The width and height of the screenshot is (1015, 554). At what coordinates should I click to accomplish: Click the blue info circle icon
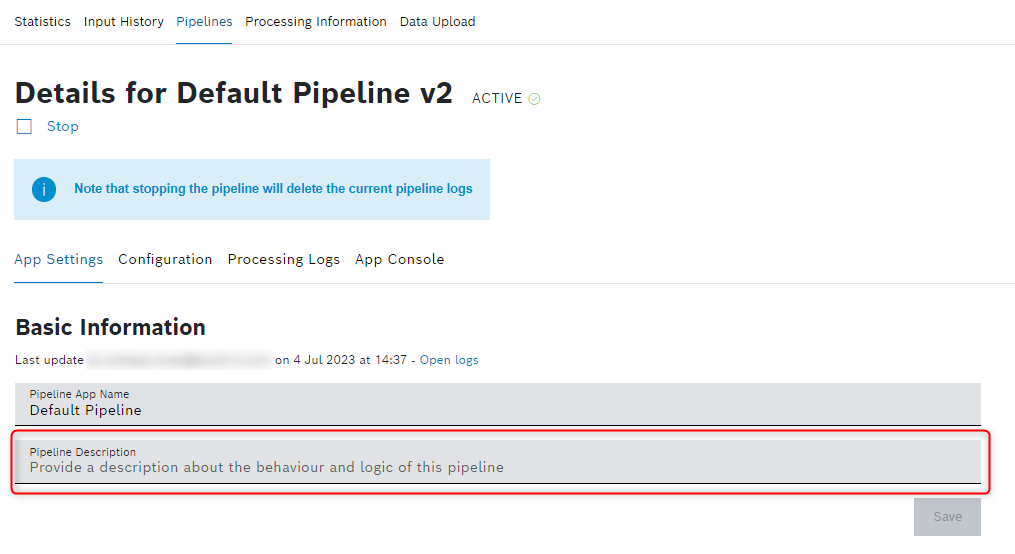44,189
